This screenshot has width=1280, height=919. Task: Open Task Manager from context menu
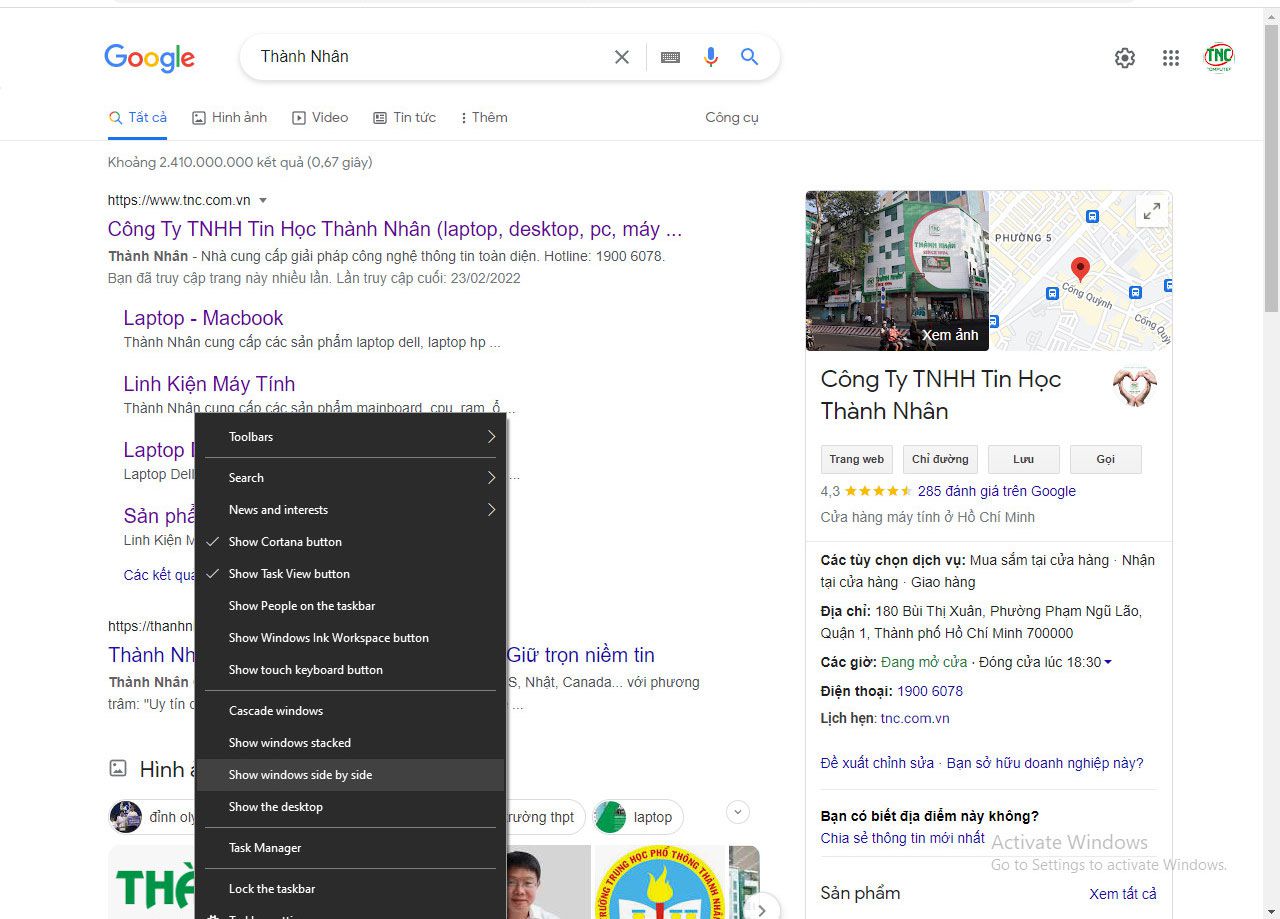pos(351,848)
